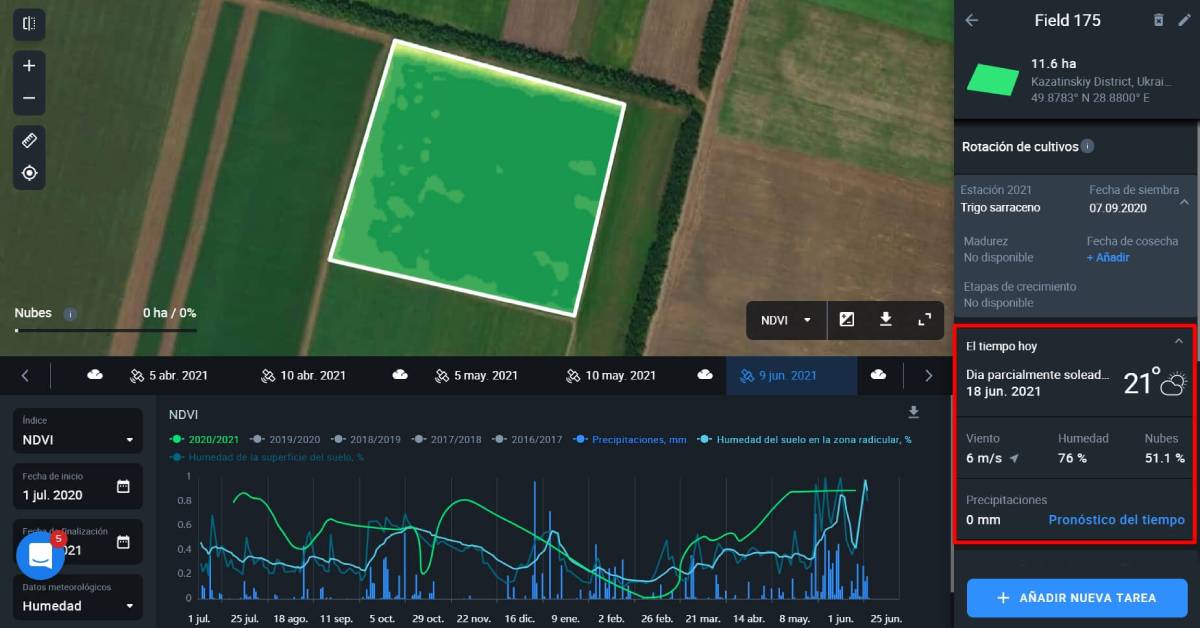Open the Índice NDVI dropdown
Image resolution: width=1200 pixels, height=628 pixels.
tap(78, 439)
